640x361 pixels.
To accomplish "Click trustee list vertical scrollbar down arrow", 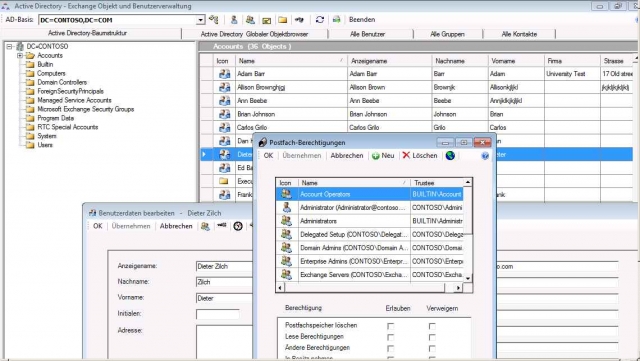I will pos(468,279).
